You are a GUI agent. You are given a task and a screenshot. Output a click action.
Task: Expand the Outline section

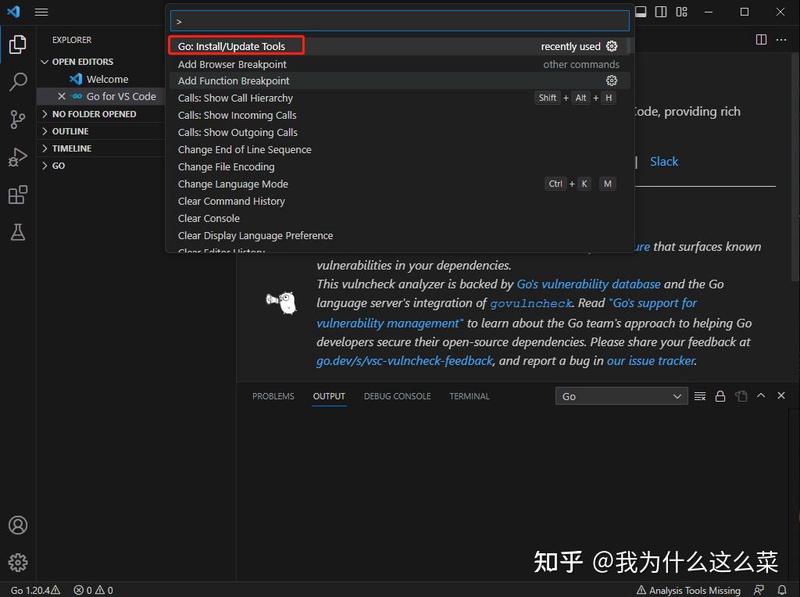(101, 131)
